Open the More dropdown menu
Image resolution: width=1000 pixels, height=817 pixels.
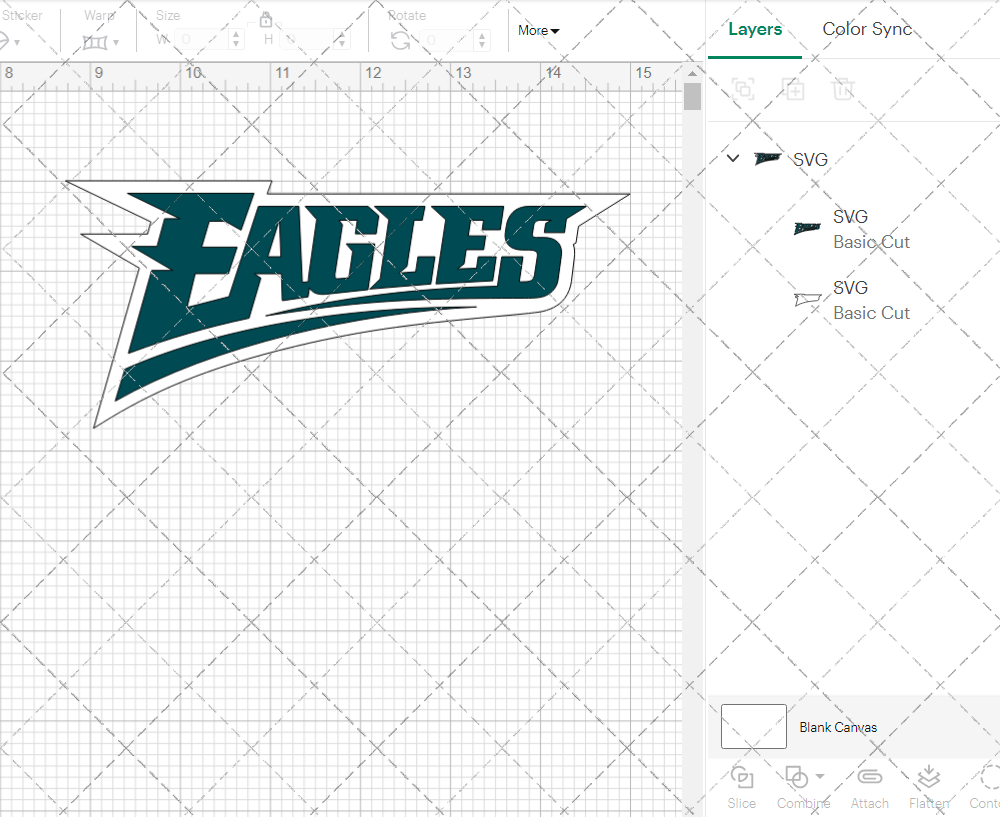pos(538,31)
